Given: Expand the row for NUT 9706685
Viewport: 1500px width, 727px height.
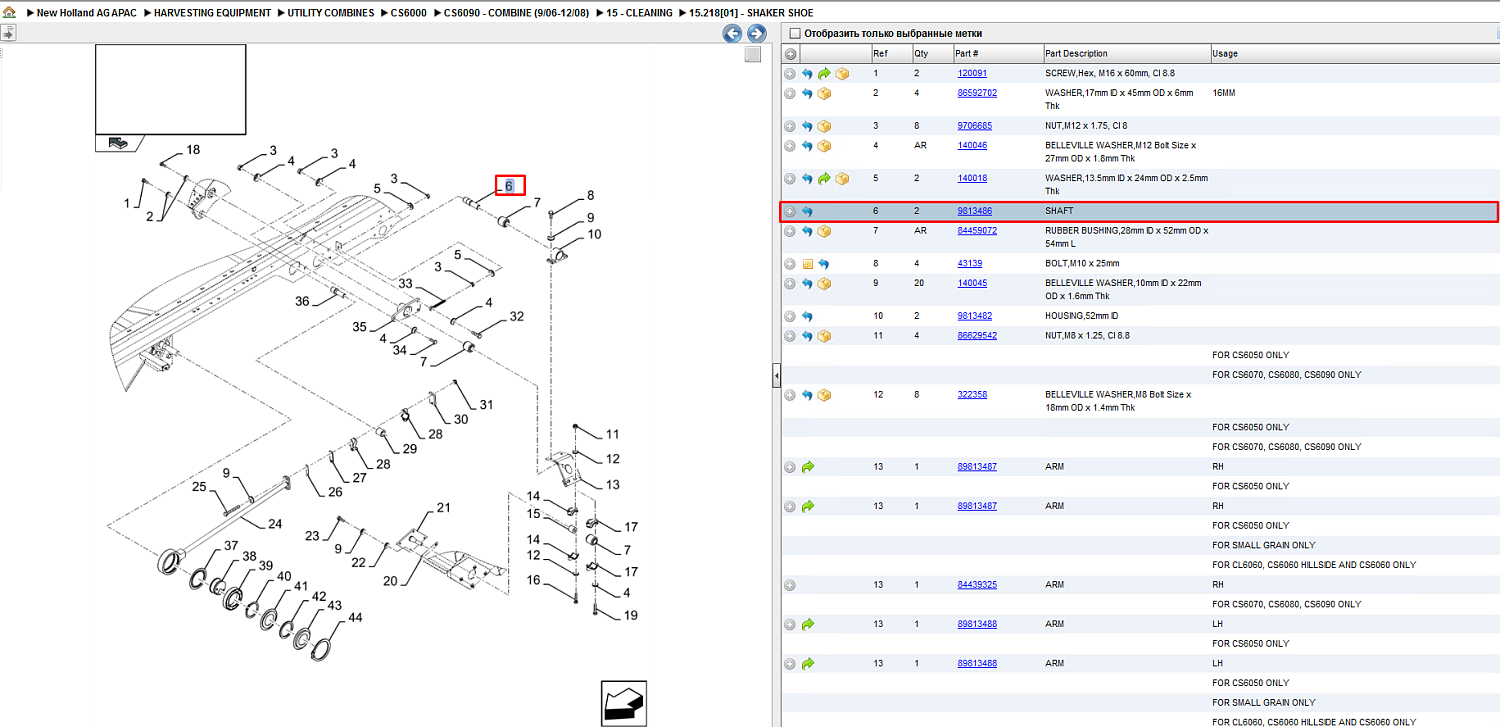Looking at the screenshot, I should pyautogui.click(x=790, y=127).
